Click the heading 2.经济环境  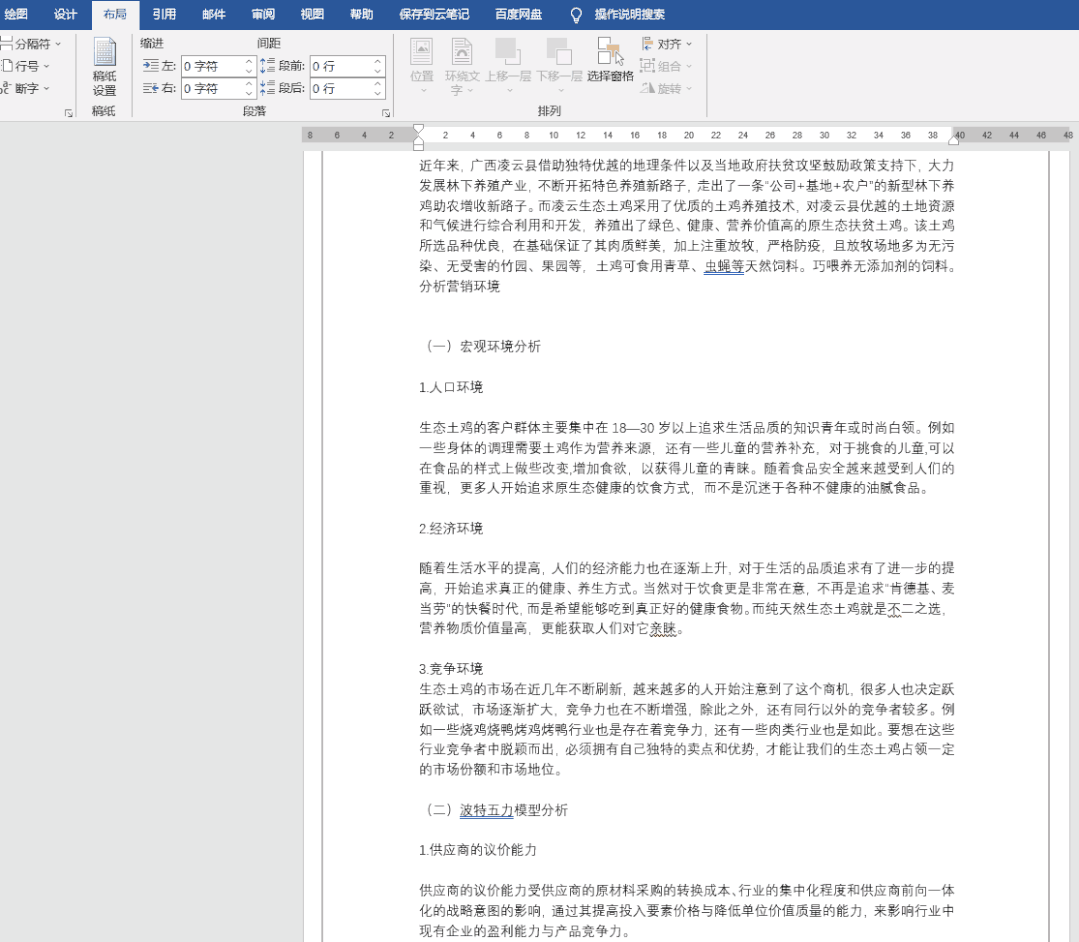tap(451, 528)
